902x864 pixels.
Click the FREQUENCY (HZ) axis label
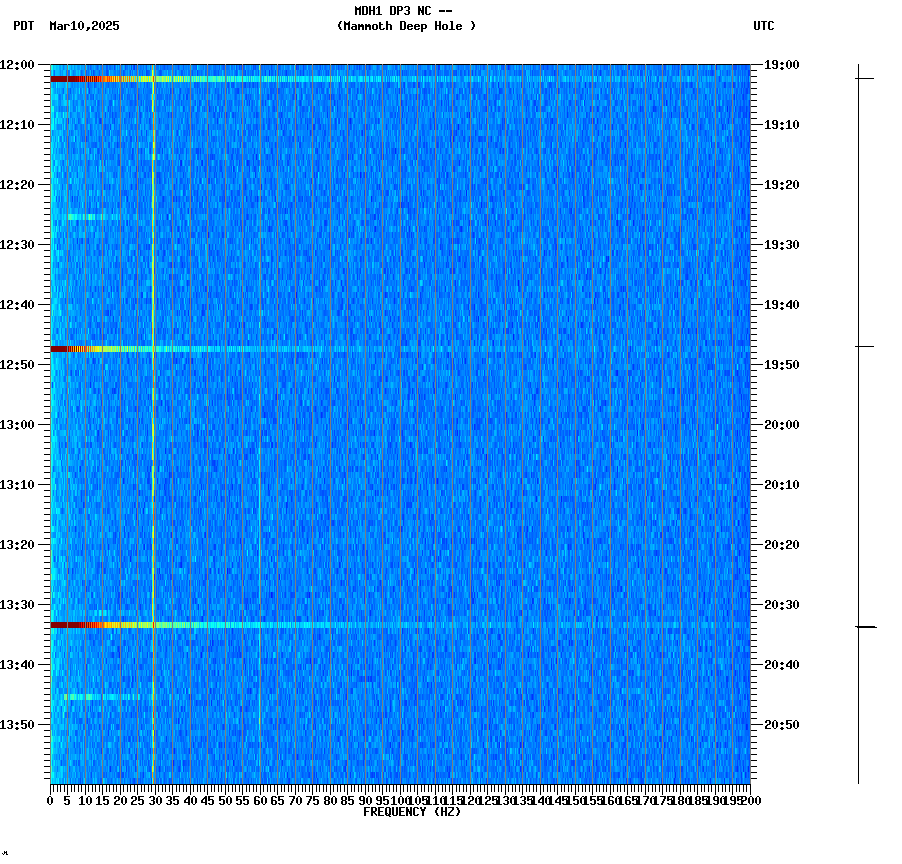coord(412,812)
